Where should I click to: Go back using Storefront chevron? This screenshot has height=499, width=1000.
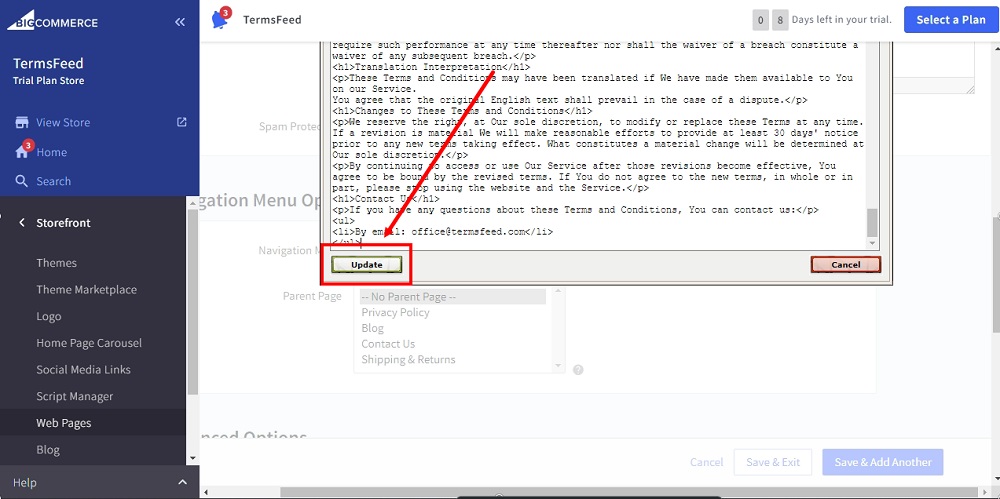click(22, 223)
